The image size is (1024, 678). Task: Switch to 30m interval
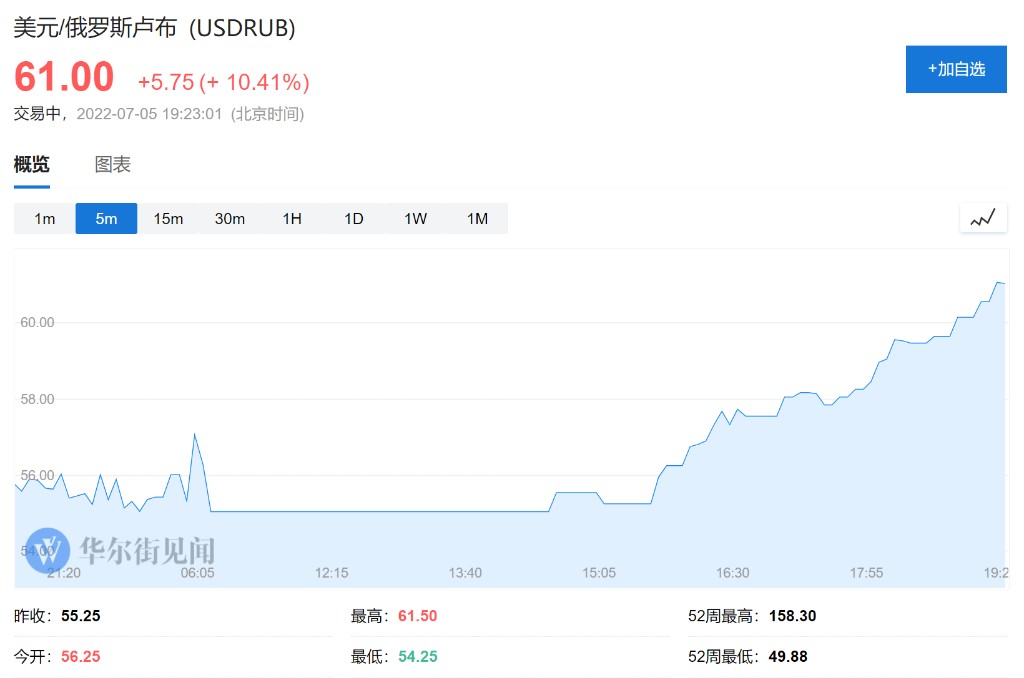pyautogui.click(x=230, y=219)
